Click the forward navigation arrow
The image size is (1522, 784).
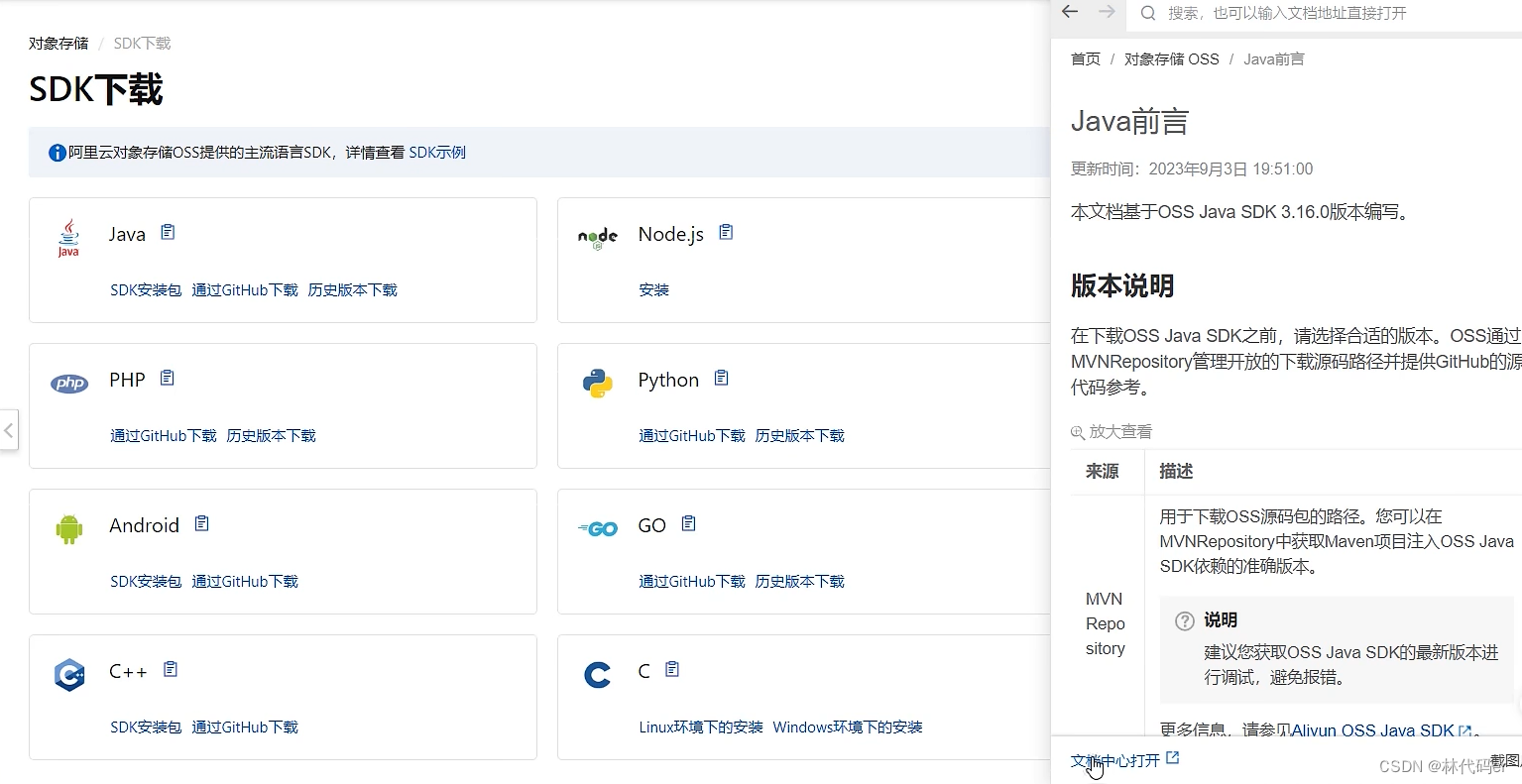[1109, 12]
